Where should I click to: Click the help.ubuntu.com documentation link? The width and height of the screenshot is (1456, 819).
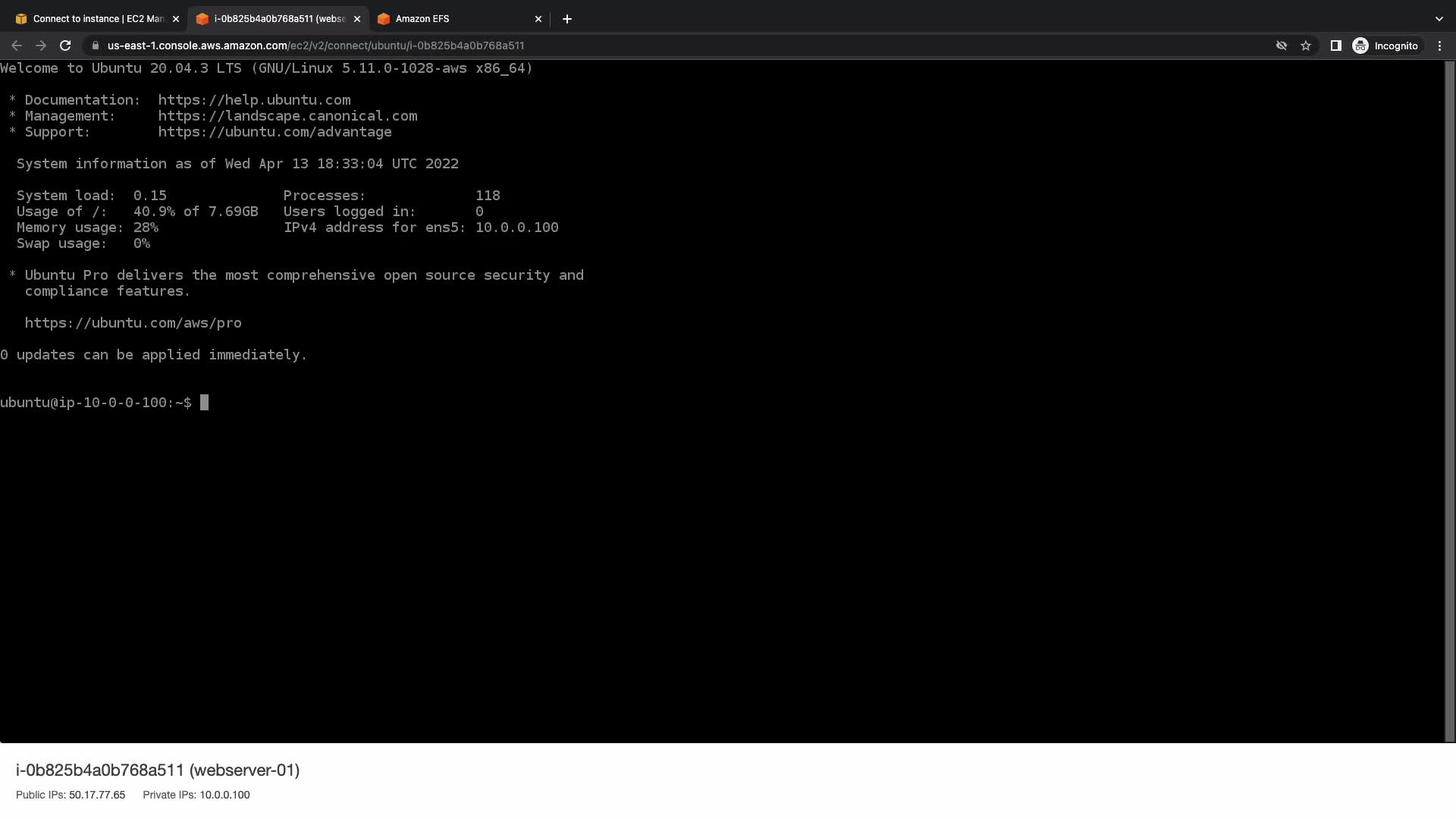tap(254, 100)
